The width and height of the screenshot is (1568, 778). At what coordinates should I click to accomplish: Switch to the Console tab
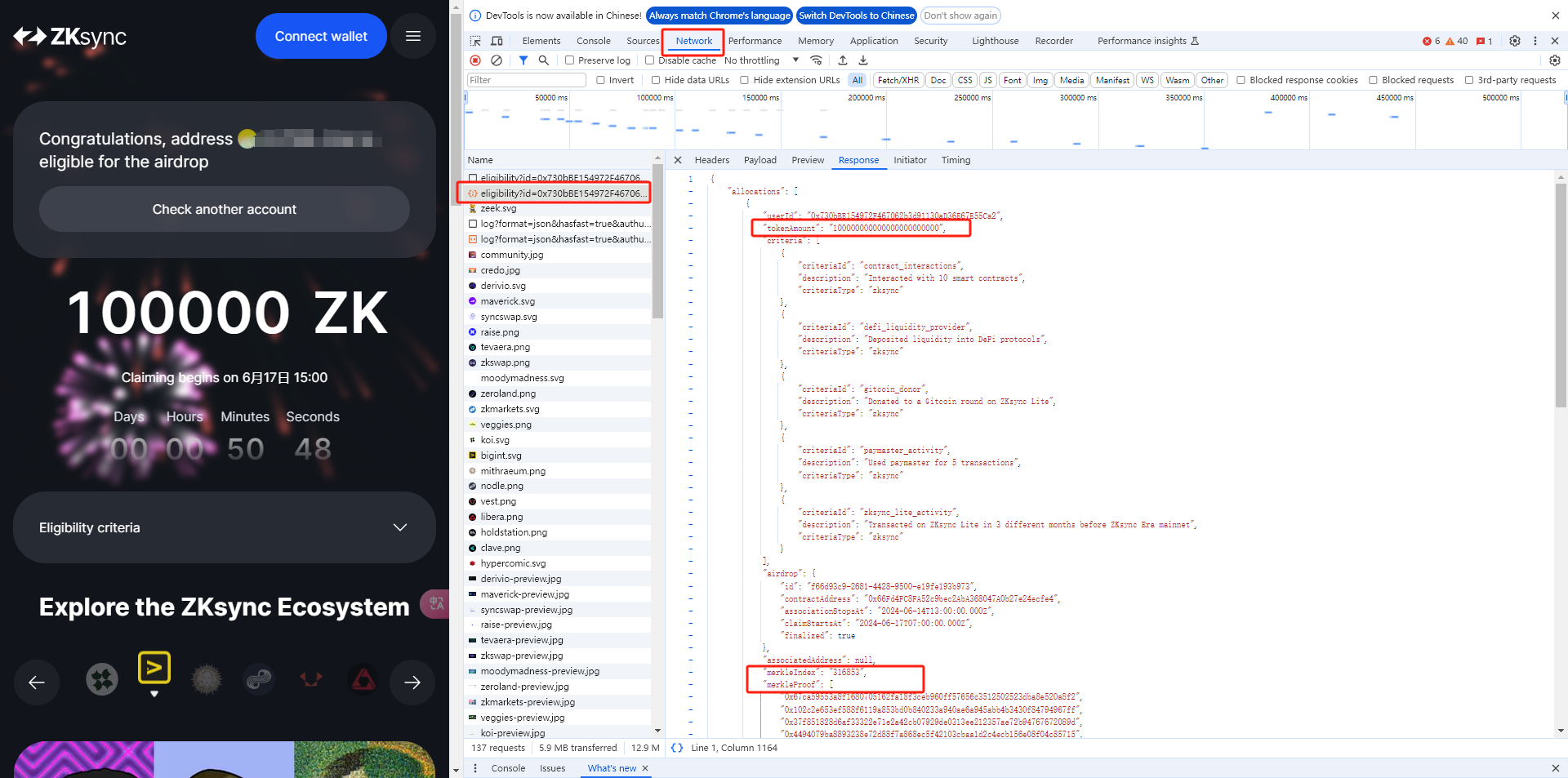click(x=594, y=41)
